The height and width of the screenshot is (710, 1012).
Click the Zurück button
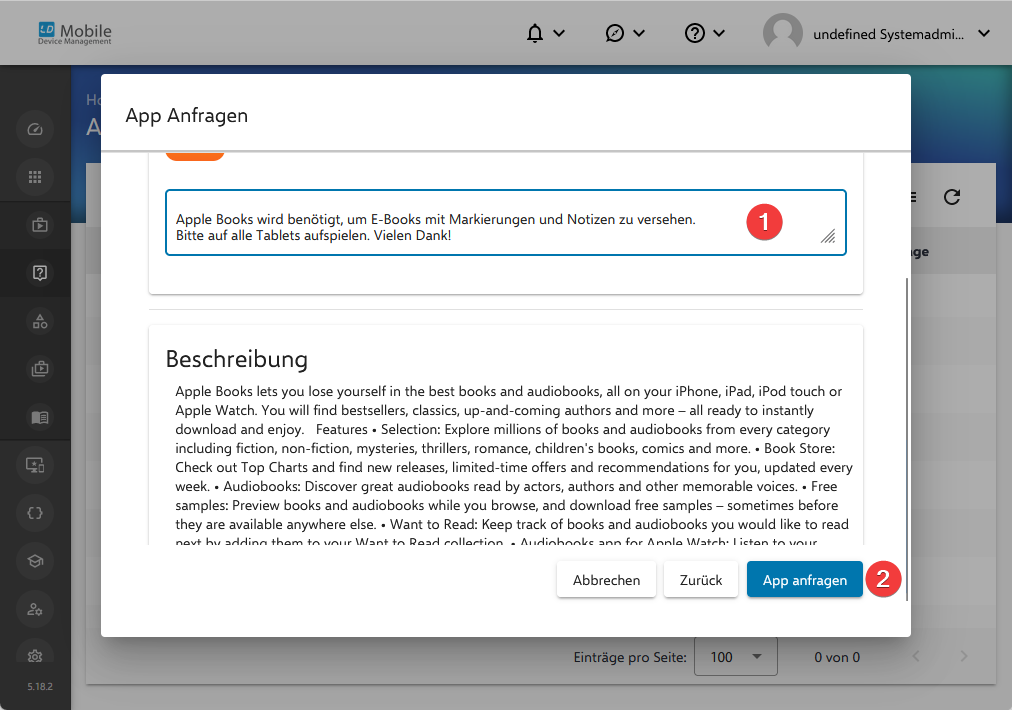coord(701,580)
